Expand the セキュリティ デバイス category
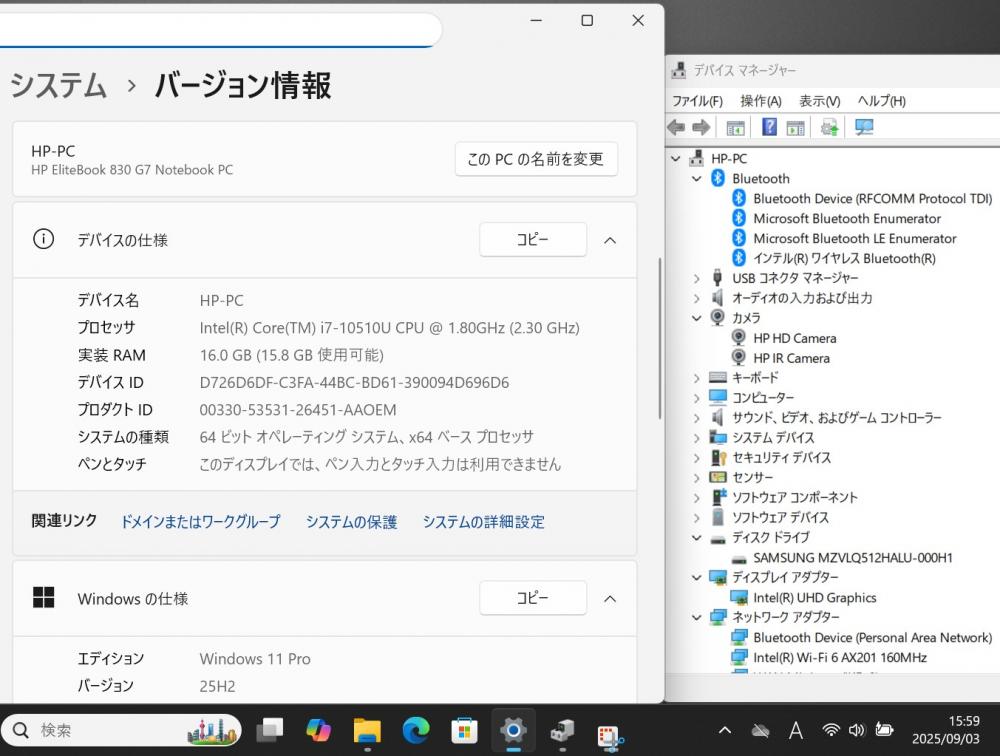 [696, 457]
